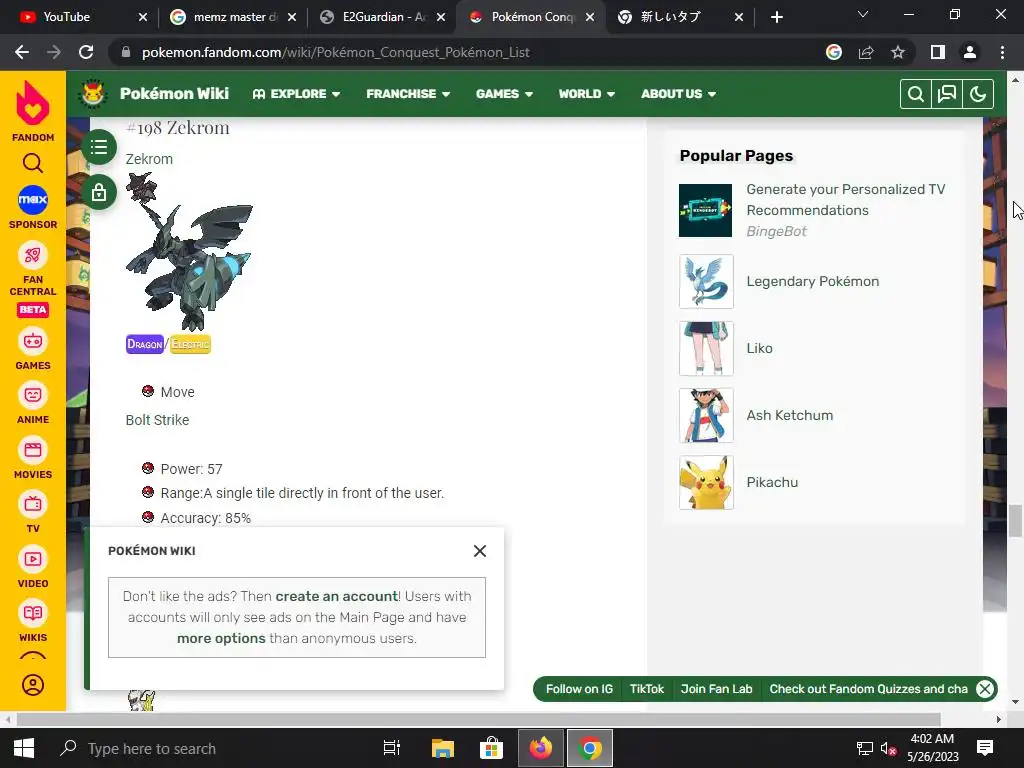Click the Google icon in address bar
Viewport: 1024px width, 768px height.
(x=834, y=52)
